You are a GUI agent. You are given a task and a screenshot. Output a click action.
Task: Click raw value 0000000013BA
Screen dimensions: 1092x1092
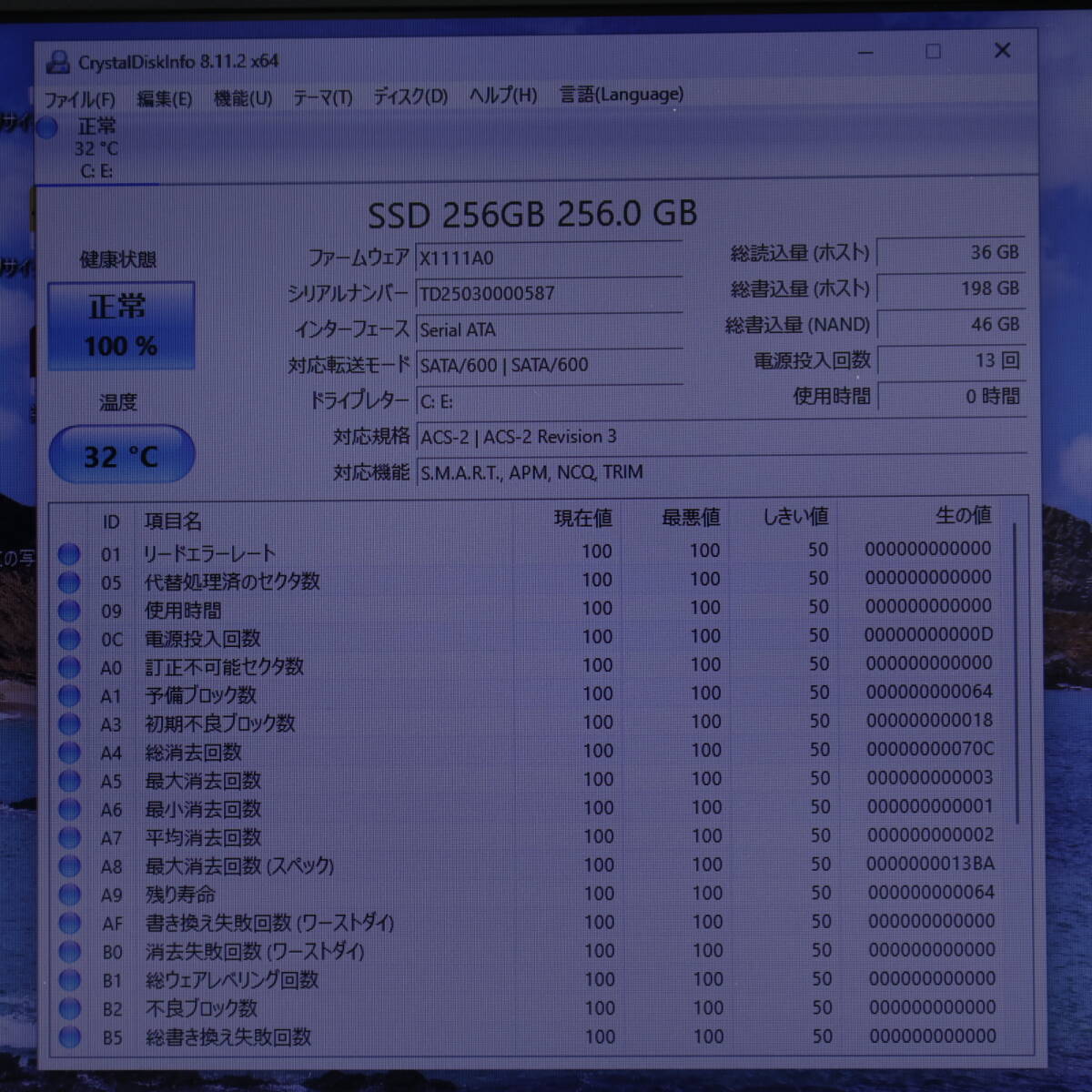[931, 864]
